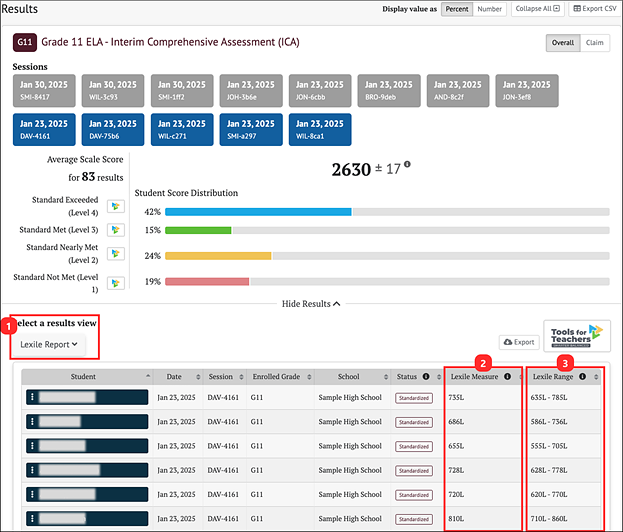Export results using Export CSV button

click(x=594, y=9)
